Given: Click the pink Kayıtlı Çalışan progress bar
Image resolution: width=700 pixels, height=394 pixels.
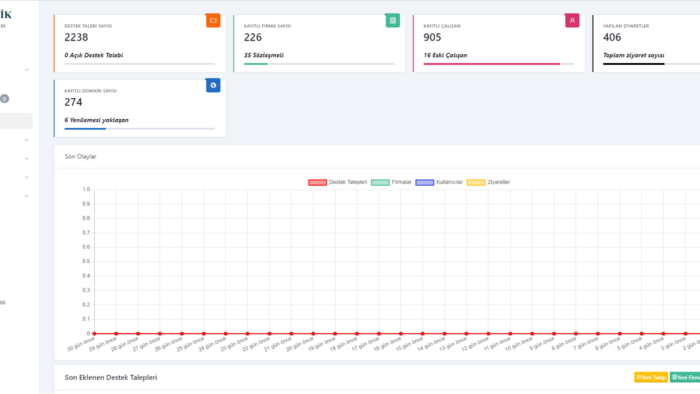Looking at the screenshot, I should click(x=499, y=64).
